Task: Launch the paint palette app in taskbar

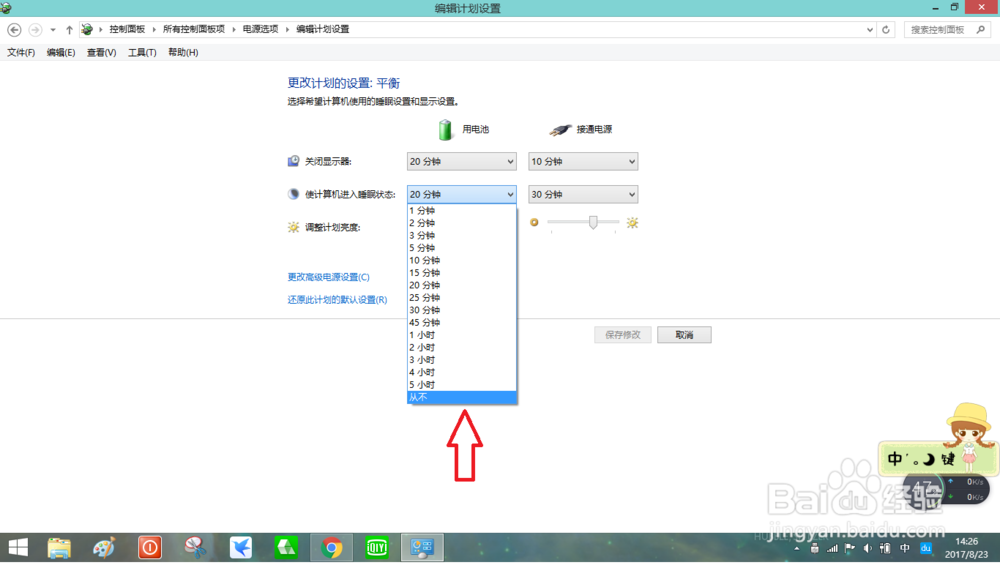Action: coord(104,548)
